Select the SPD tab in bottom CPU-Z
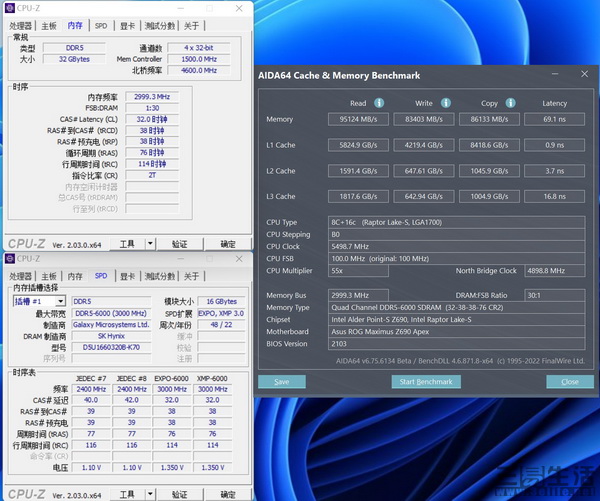Viewport: 600px width, 501px height. coord(101,276)
